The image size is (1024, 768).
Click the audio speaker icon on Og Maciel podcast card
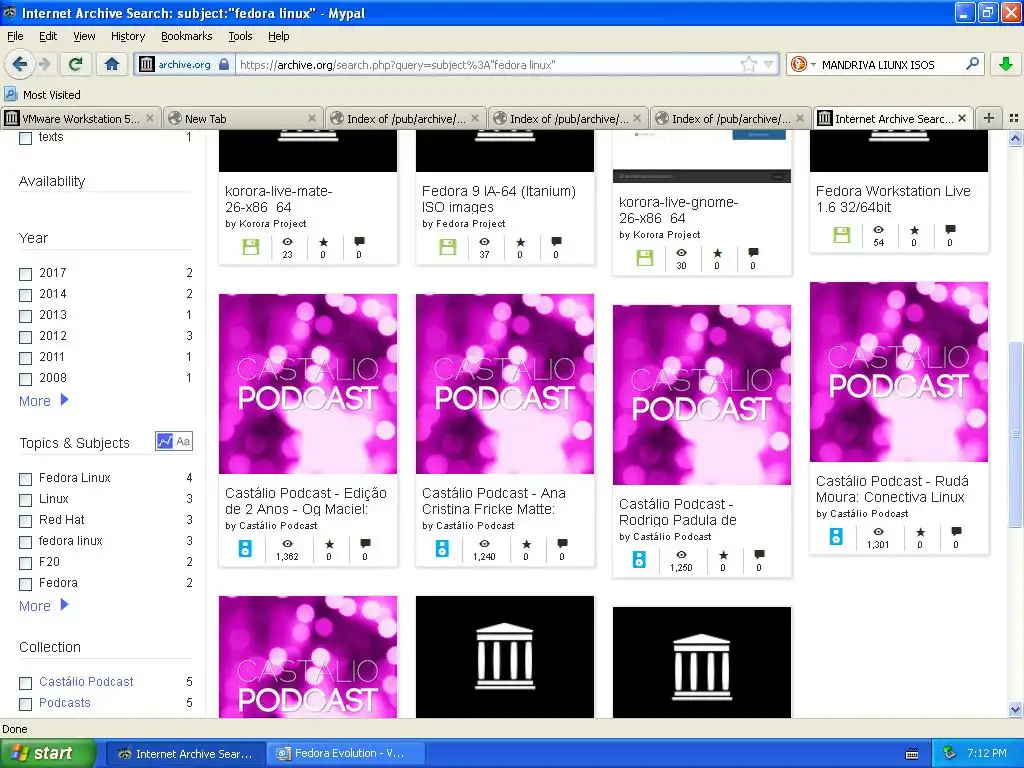[245, 549]
